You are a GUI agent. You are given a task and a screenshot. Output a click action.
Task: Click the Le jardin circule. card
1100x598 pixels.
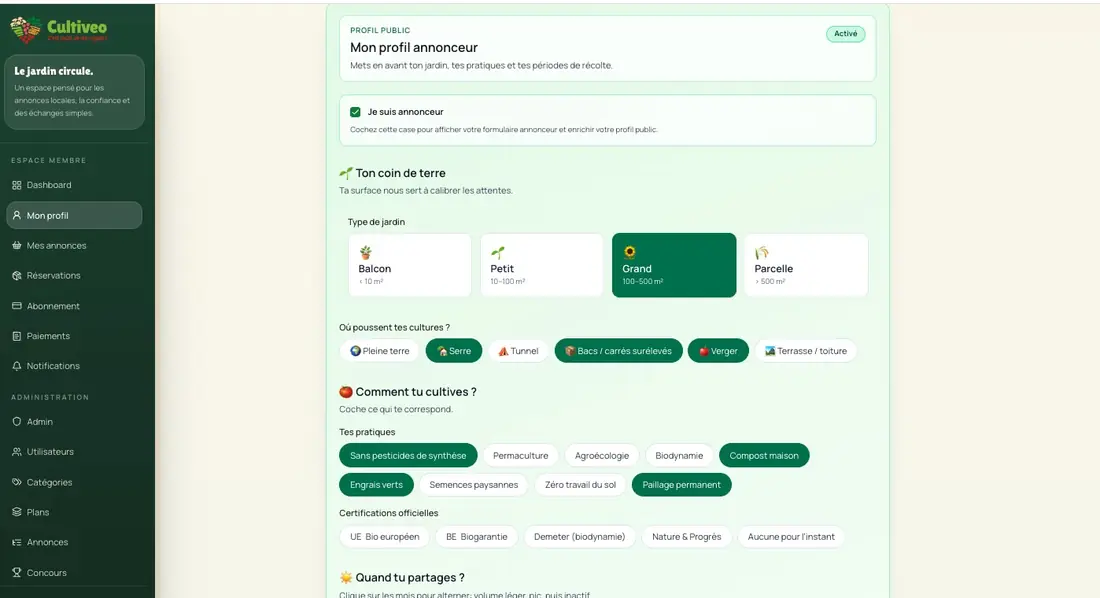[74, 92]
